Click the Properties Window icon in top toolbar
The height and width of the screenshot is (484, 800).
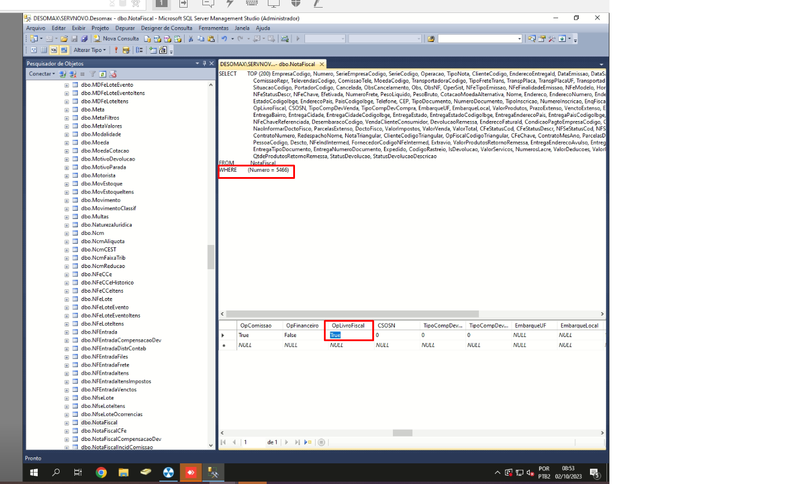click(542, 39)
